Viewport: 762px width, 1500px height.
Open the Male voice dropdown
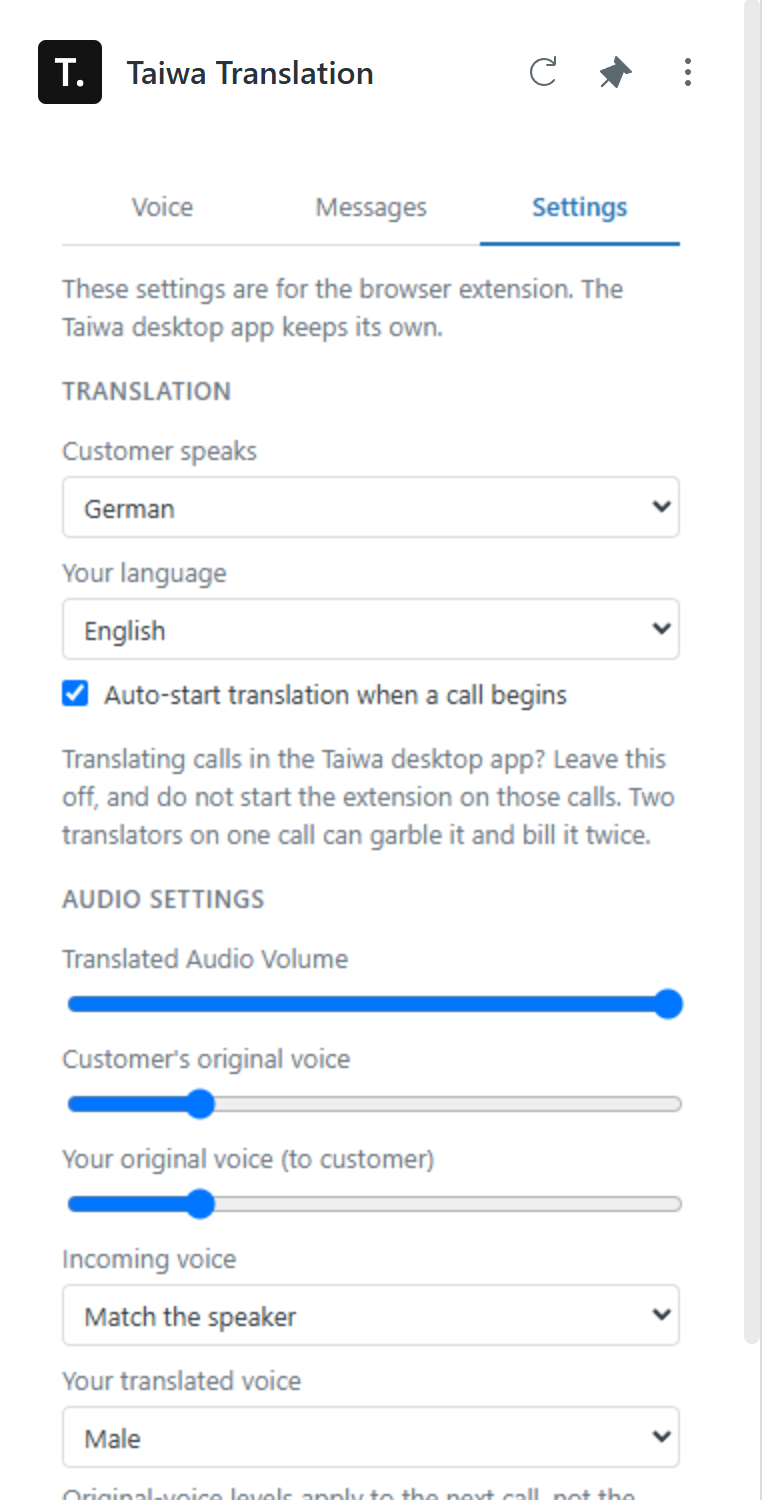[371, 1437]
